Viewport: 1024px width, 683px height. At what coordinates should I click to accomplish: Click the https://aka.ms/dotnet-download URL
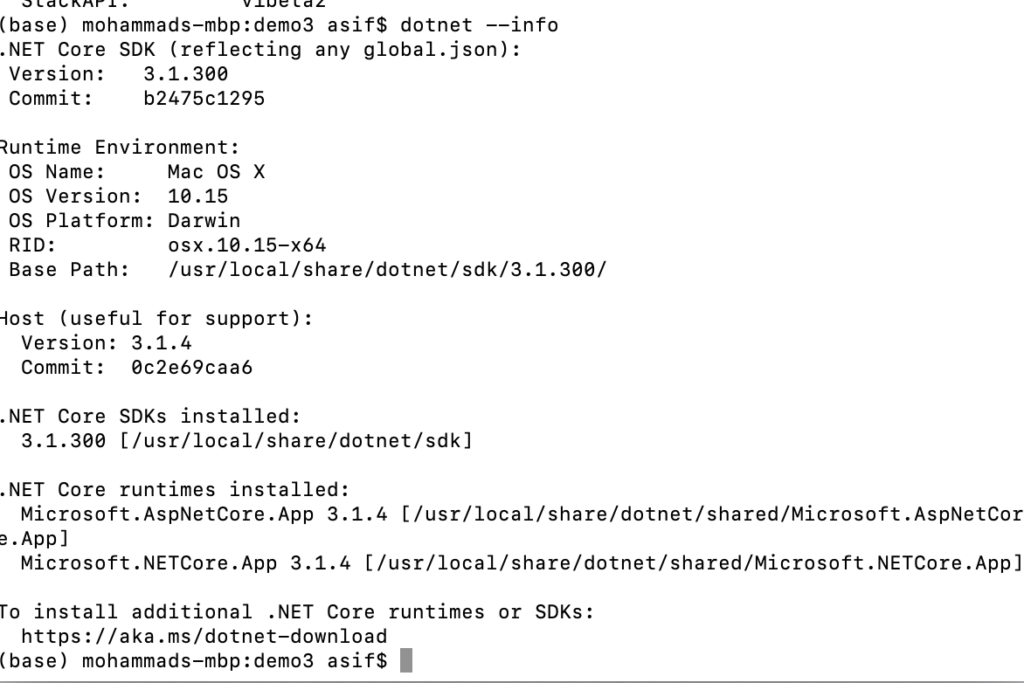(204, 636)
